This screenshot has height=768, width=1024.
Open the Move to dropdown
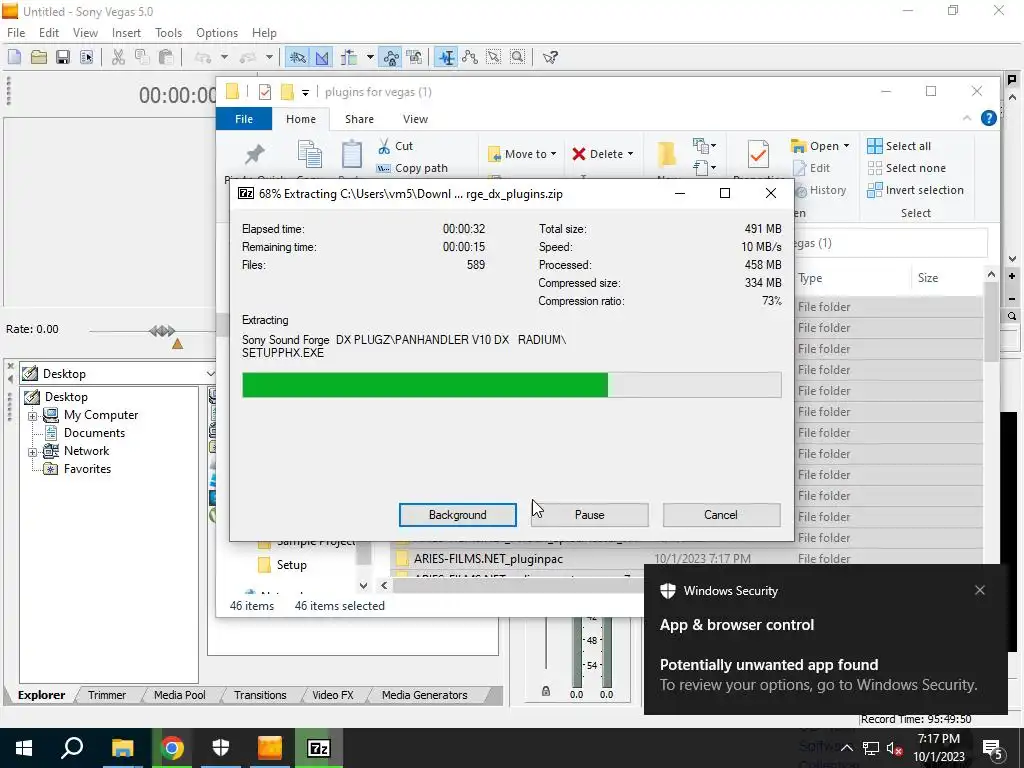coord(522,154)
